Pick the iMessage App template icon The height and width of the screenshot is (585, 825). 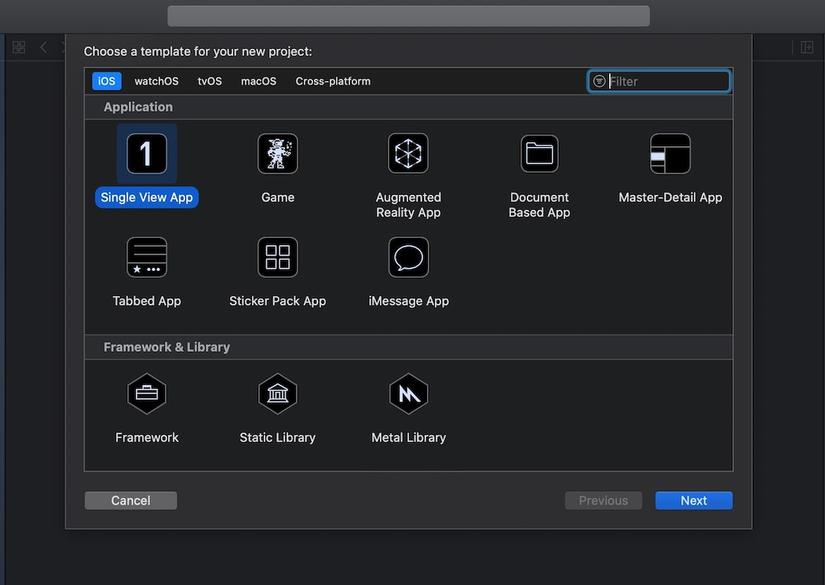[x=408, y=257]
